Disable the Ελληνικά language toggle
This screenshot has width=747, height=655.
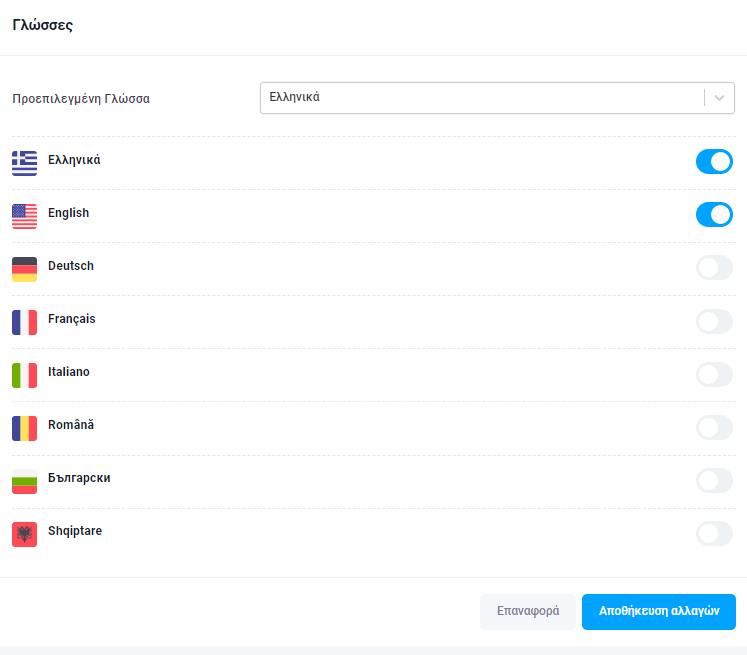714,161
